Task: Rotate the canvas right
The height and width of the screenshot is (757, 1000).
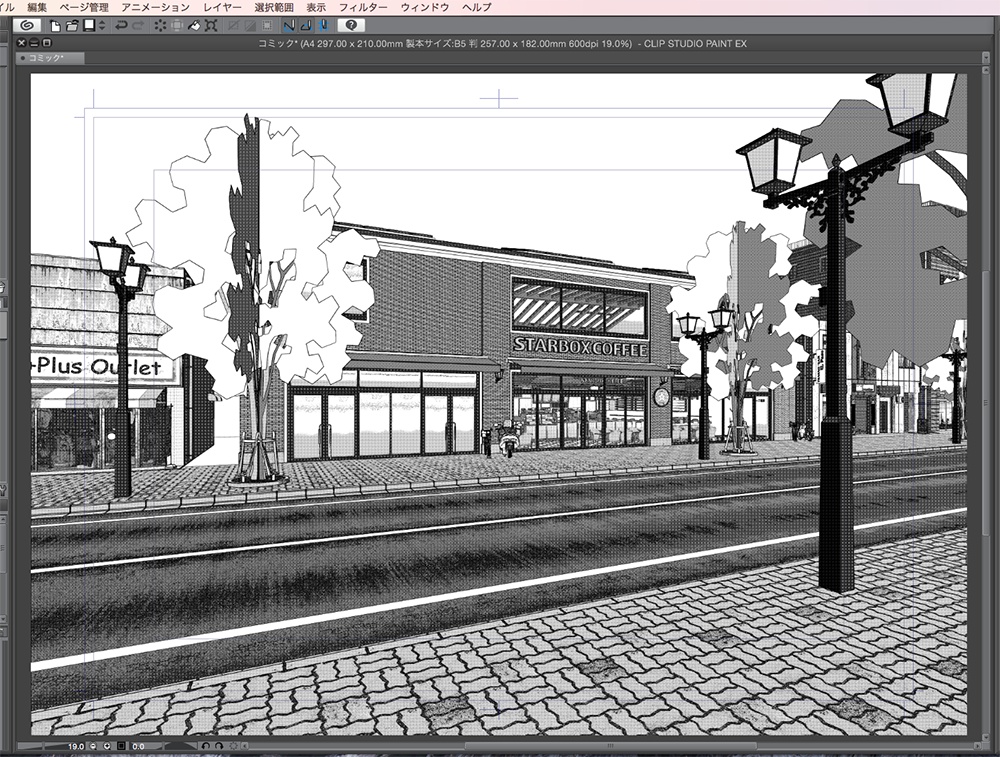Action: [x=219, y=746]
